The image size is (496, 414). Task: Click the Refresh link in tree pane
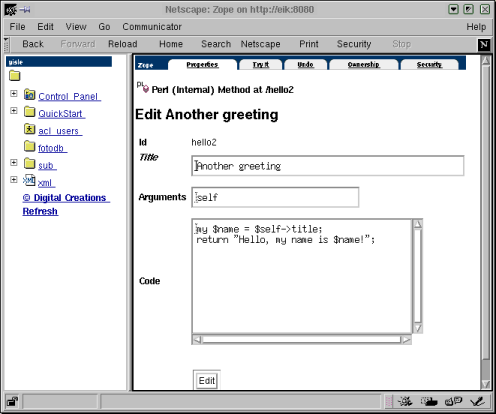40,211
